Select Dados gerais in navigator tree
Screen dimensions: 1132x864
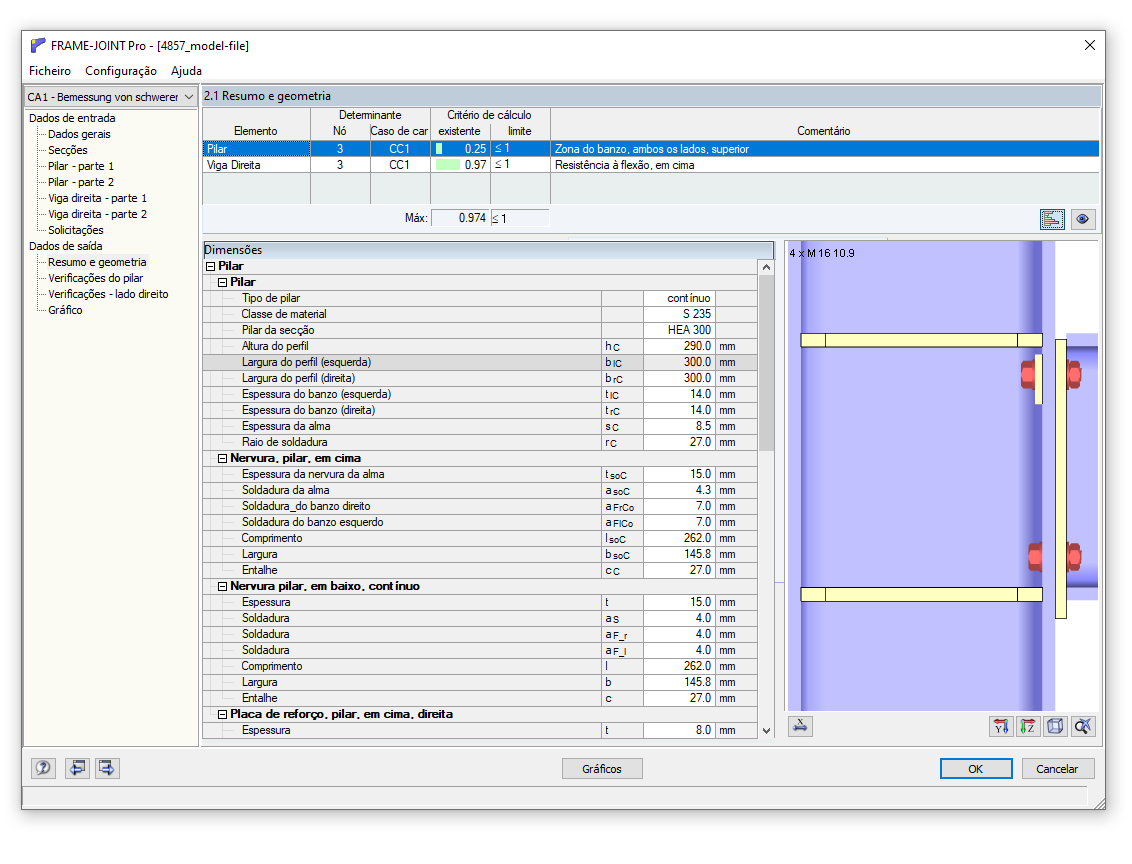click(79, 134)
